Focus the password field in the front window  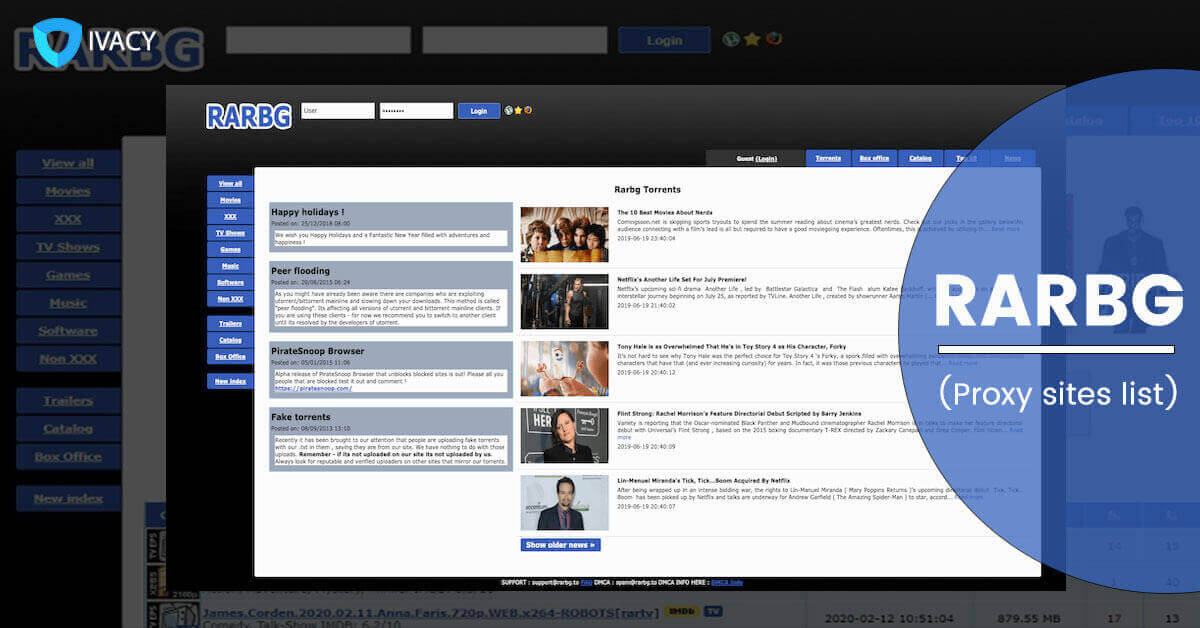pos(416,111)
